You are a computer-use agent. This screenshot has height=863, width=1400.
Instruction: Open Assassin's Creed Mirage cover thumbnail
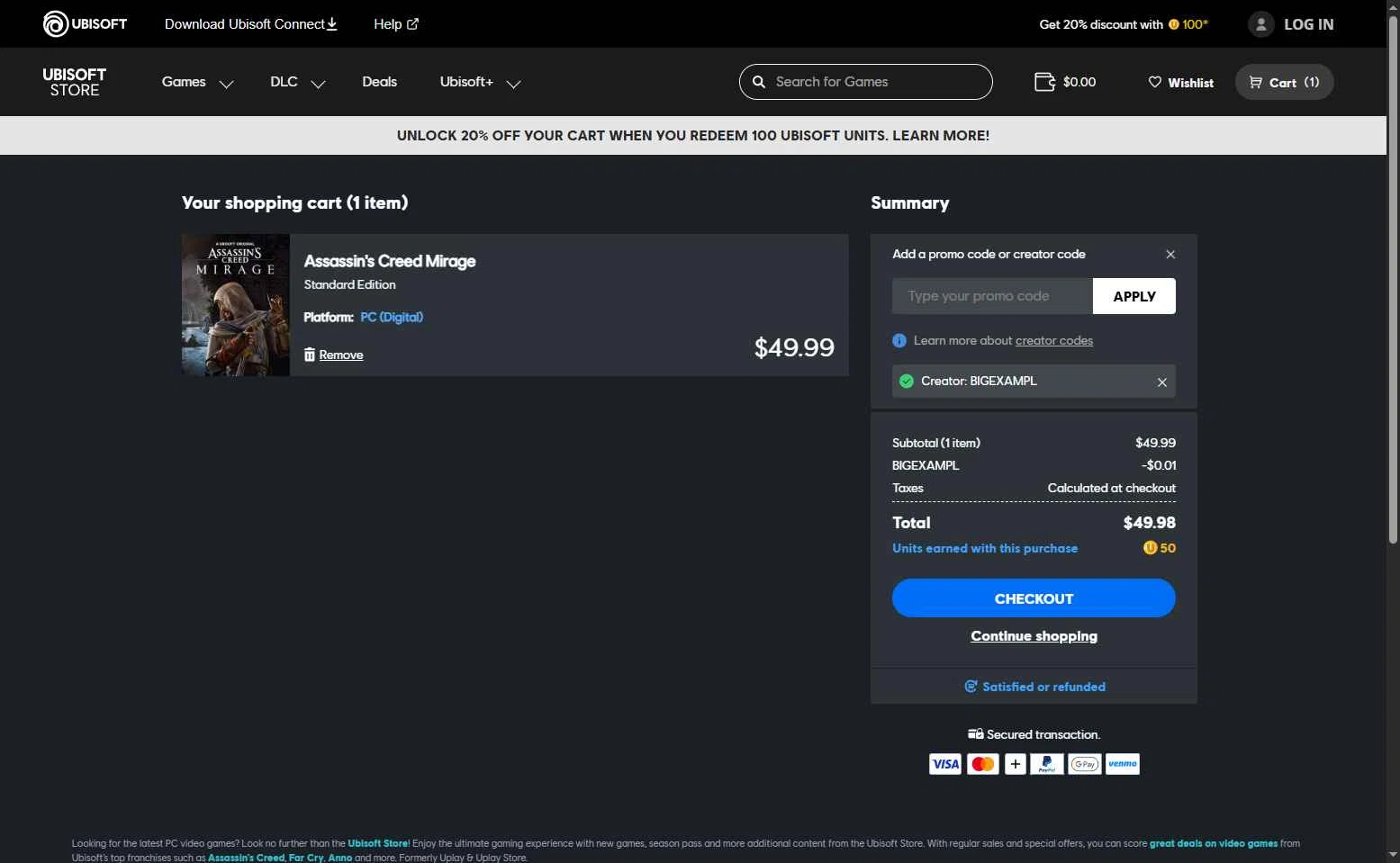pyautogui.click(x=236, y=305)
